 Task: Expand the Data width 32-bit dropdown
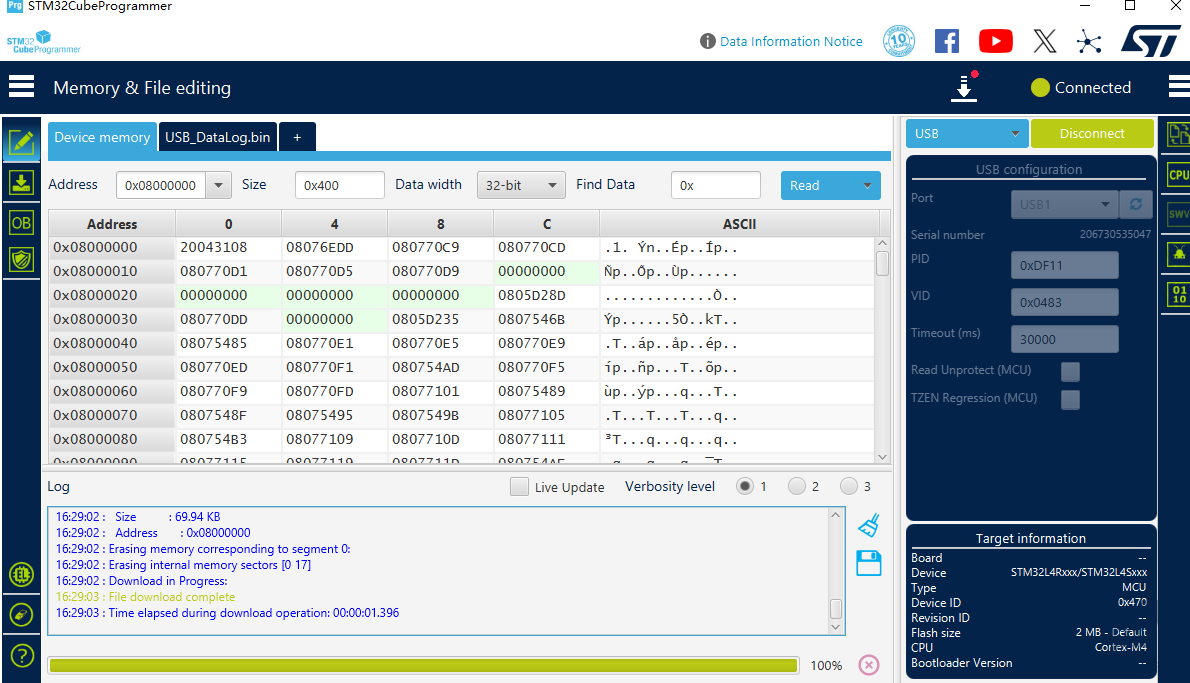click(x=521, y=185)
